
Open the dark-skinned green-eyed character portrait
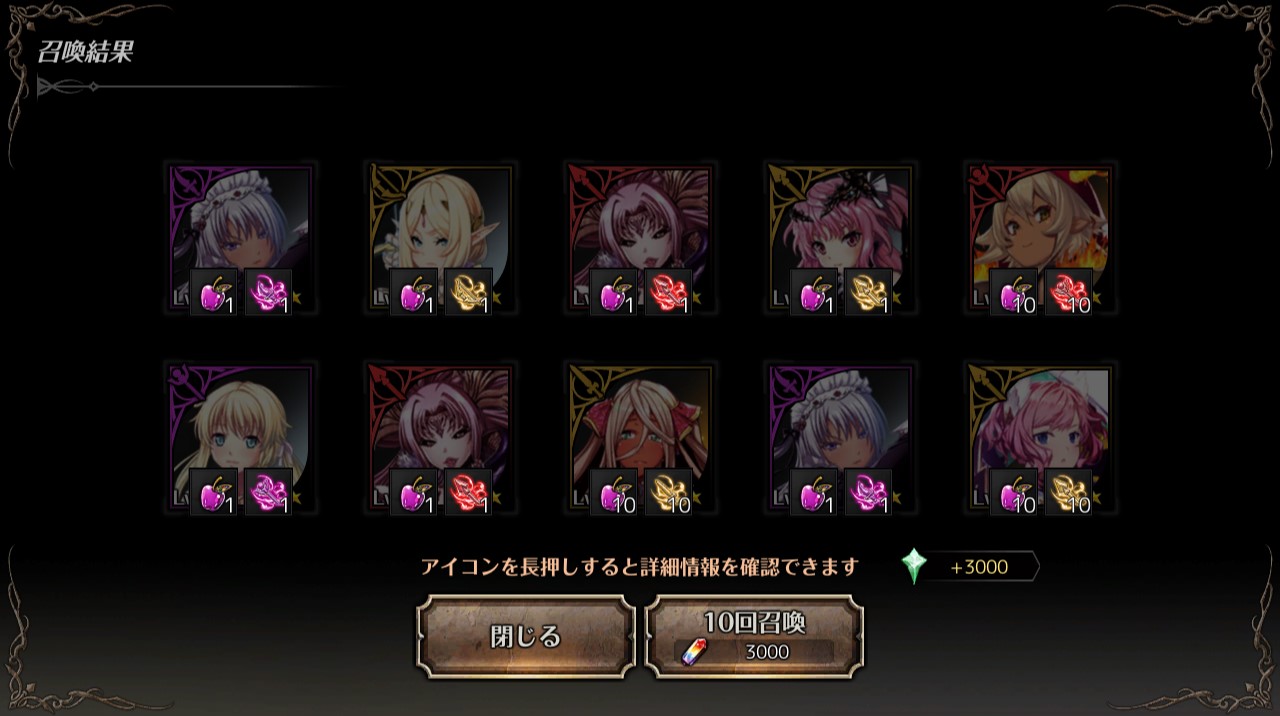pyautogui.click(x=641, y=438)
